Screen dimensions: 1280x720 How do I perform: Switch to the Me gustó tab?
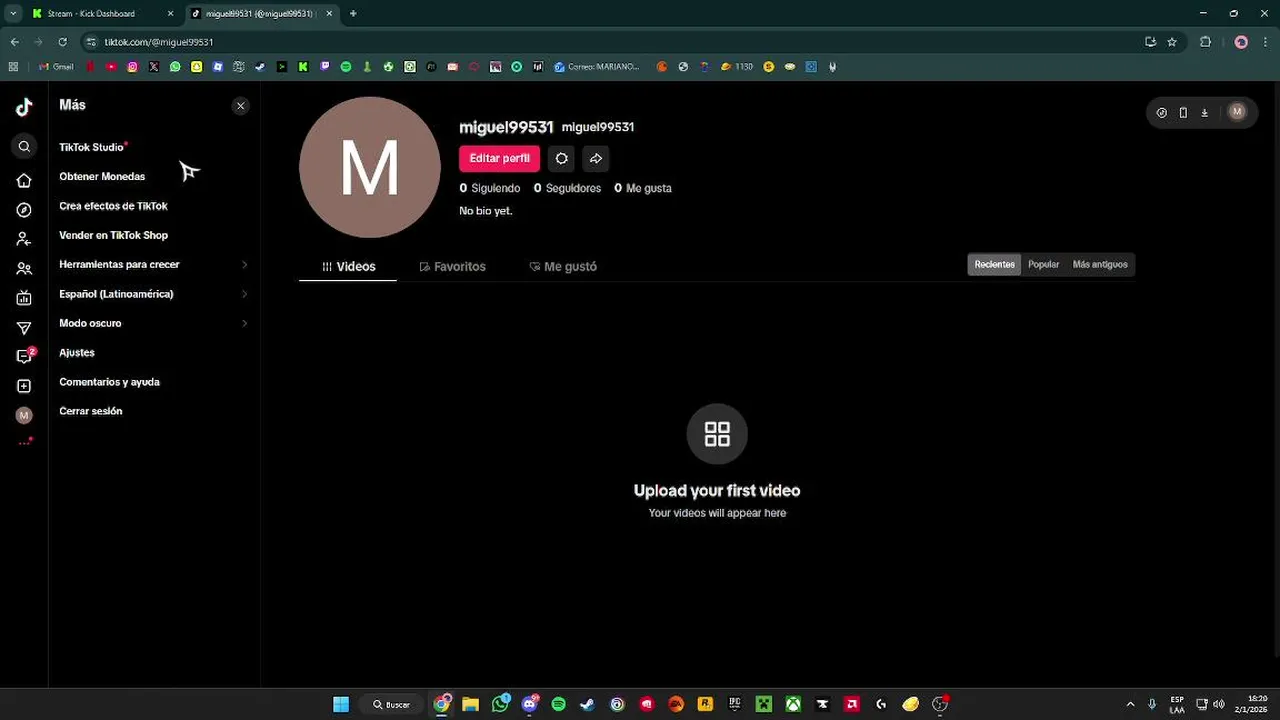(x=563, y=267)
